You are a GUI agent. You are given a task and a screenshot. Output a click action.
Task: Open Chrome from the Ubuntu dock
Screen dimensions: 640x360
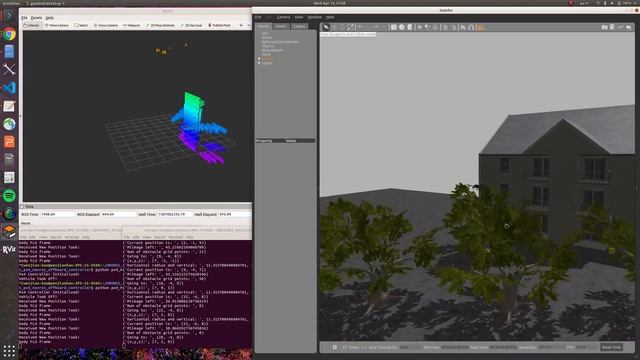9,33
